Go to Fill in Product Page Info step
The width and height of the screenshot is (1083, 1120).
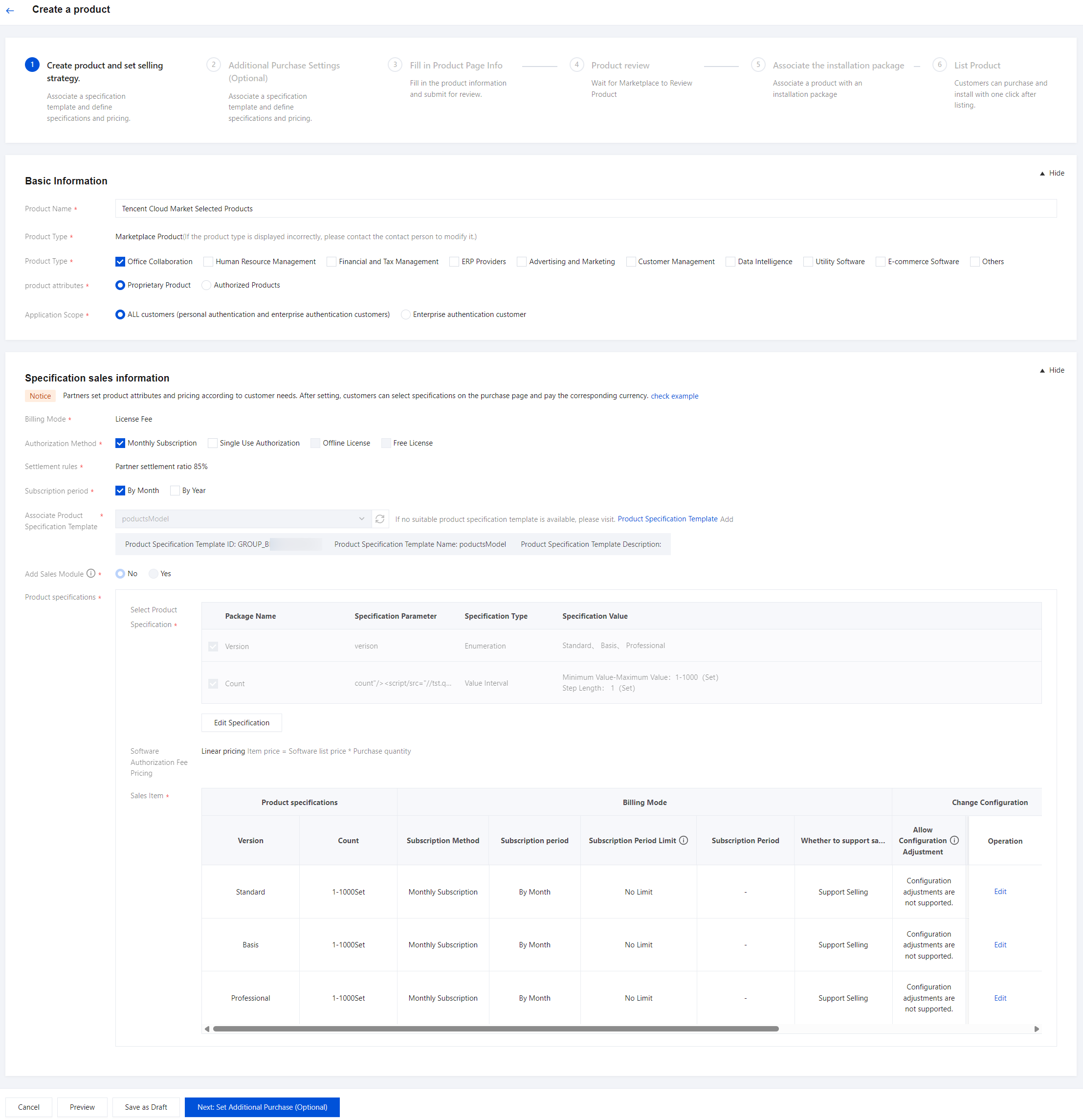455,65
